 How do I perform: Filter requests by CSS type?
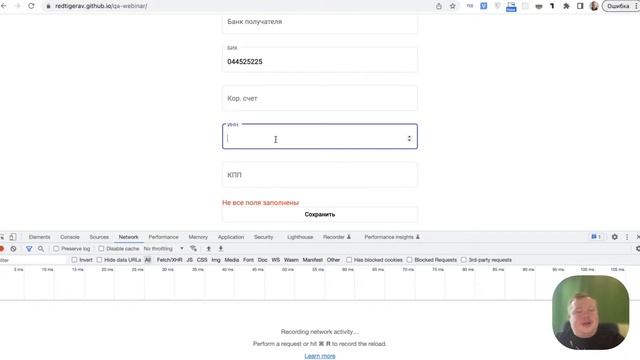coord(202,260)
